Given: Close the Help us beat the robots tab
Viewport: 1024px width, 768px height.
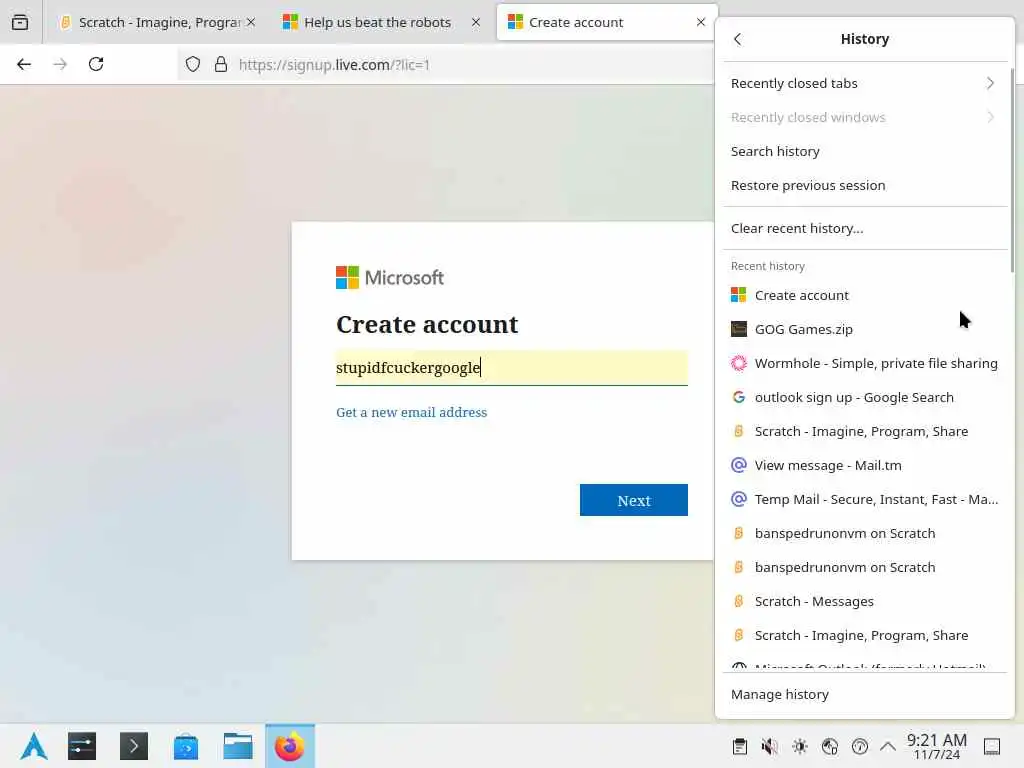Looking at the screenshot, I should [x=476, y=22].
